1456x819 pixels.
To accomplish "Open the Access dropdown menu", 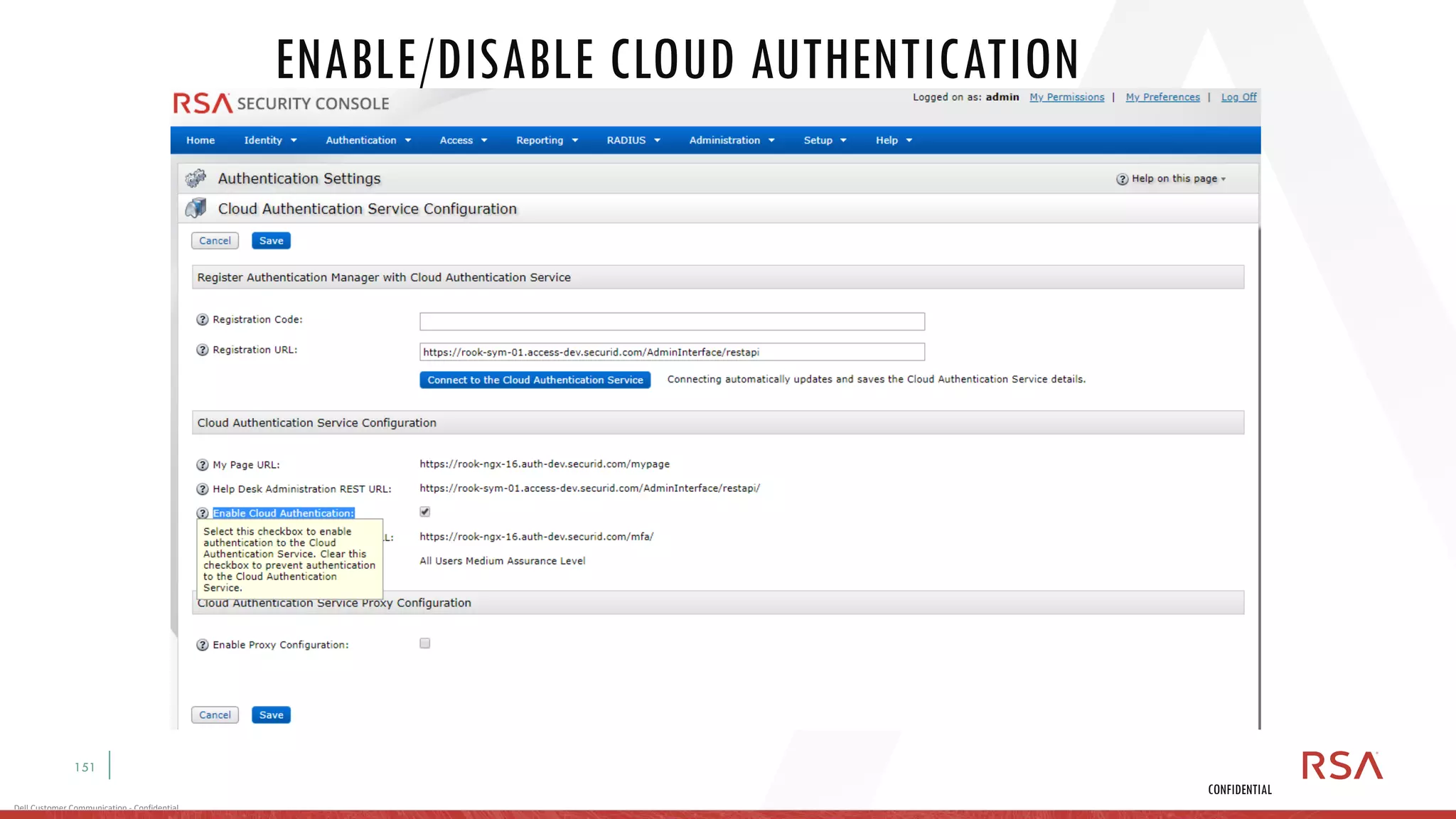I will click(464, 141).
